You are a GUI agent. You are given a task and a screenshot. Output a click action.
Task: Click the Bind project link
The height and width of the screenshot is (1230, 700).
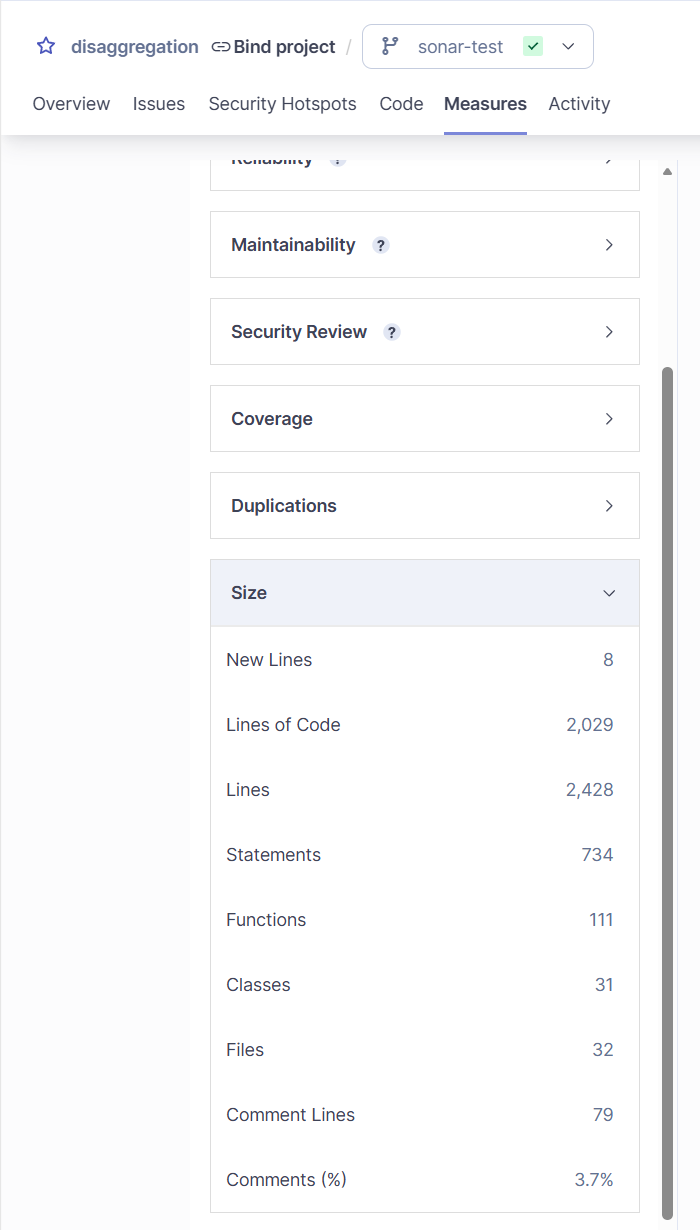tap(284, 47)
